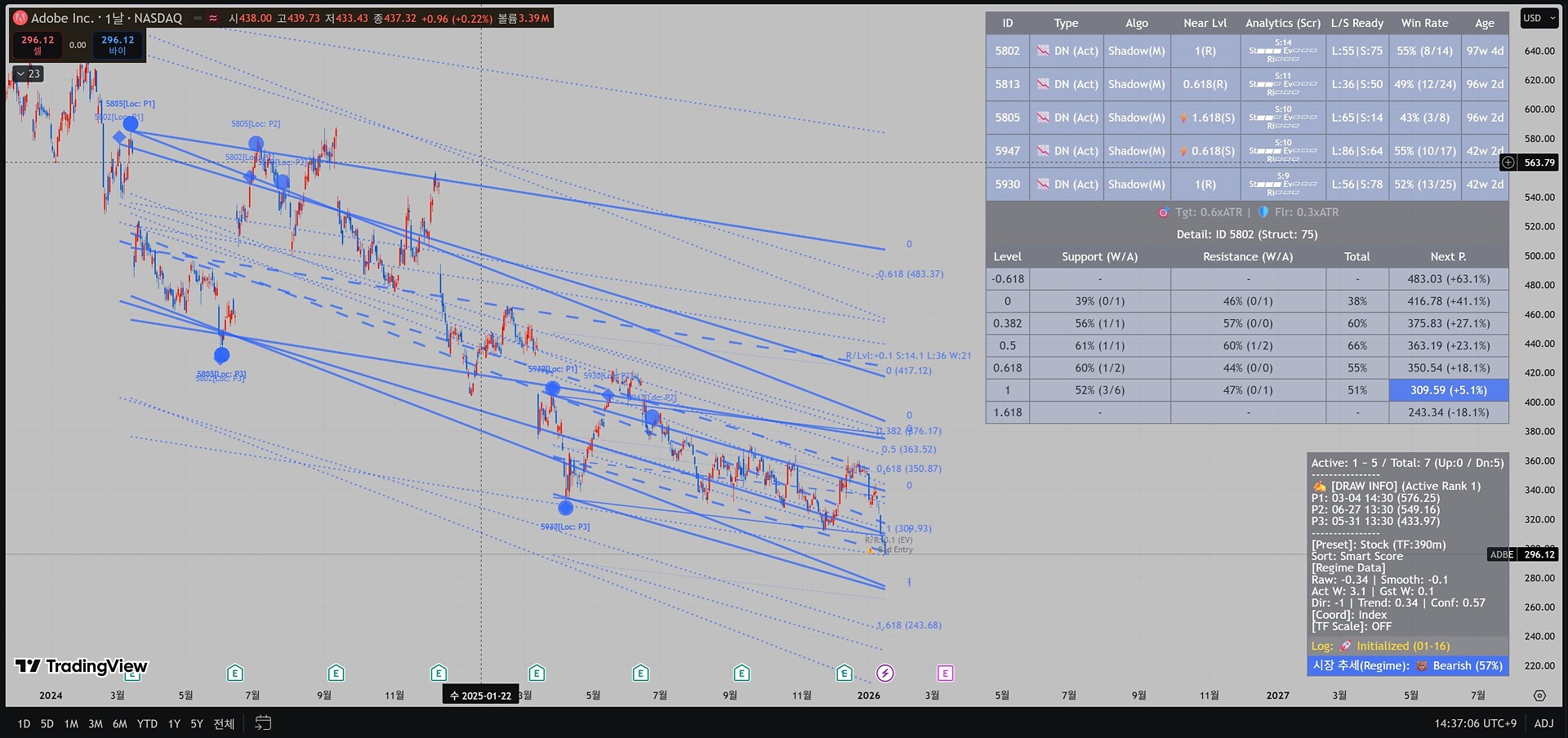Switch to the 6M time range
Screen dimensions: 1568x738
(x=120, y=724)
